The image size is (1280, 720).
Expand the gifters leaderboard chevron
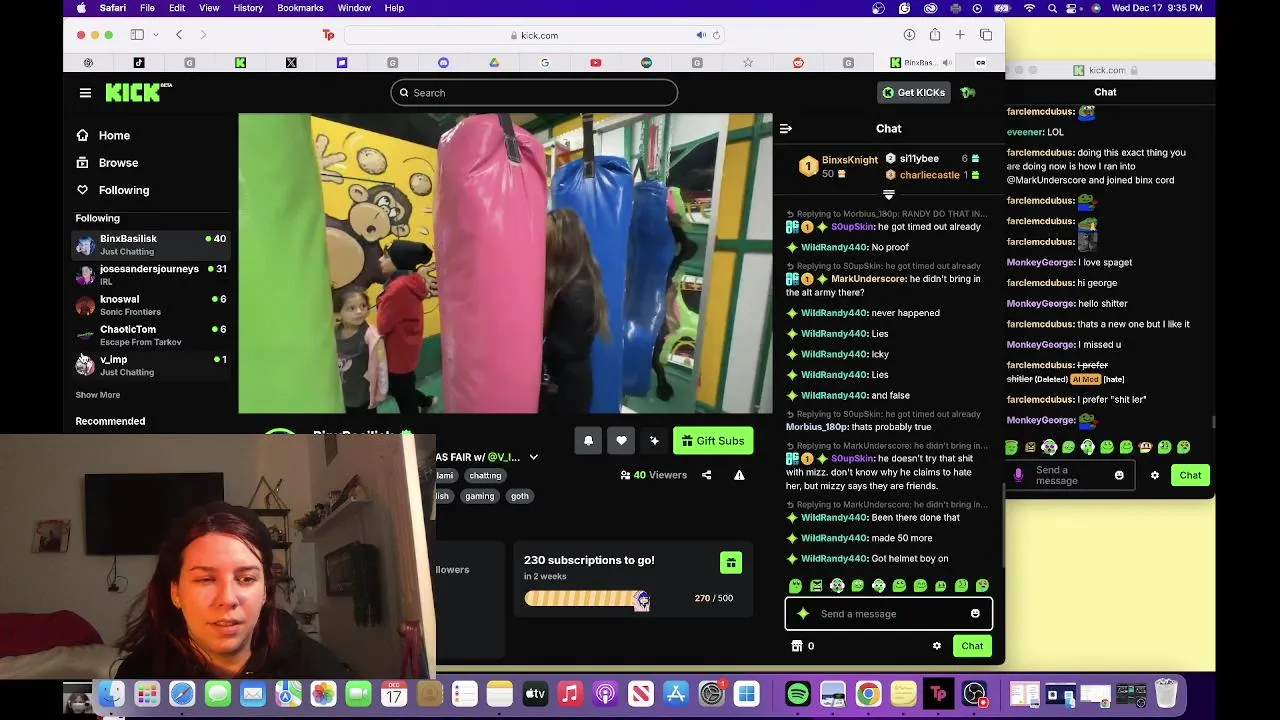point(888,195)
